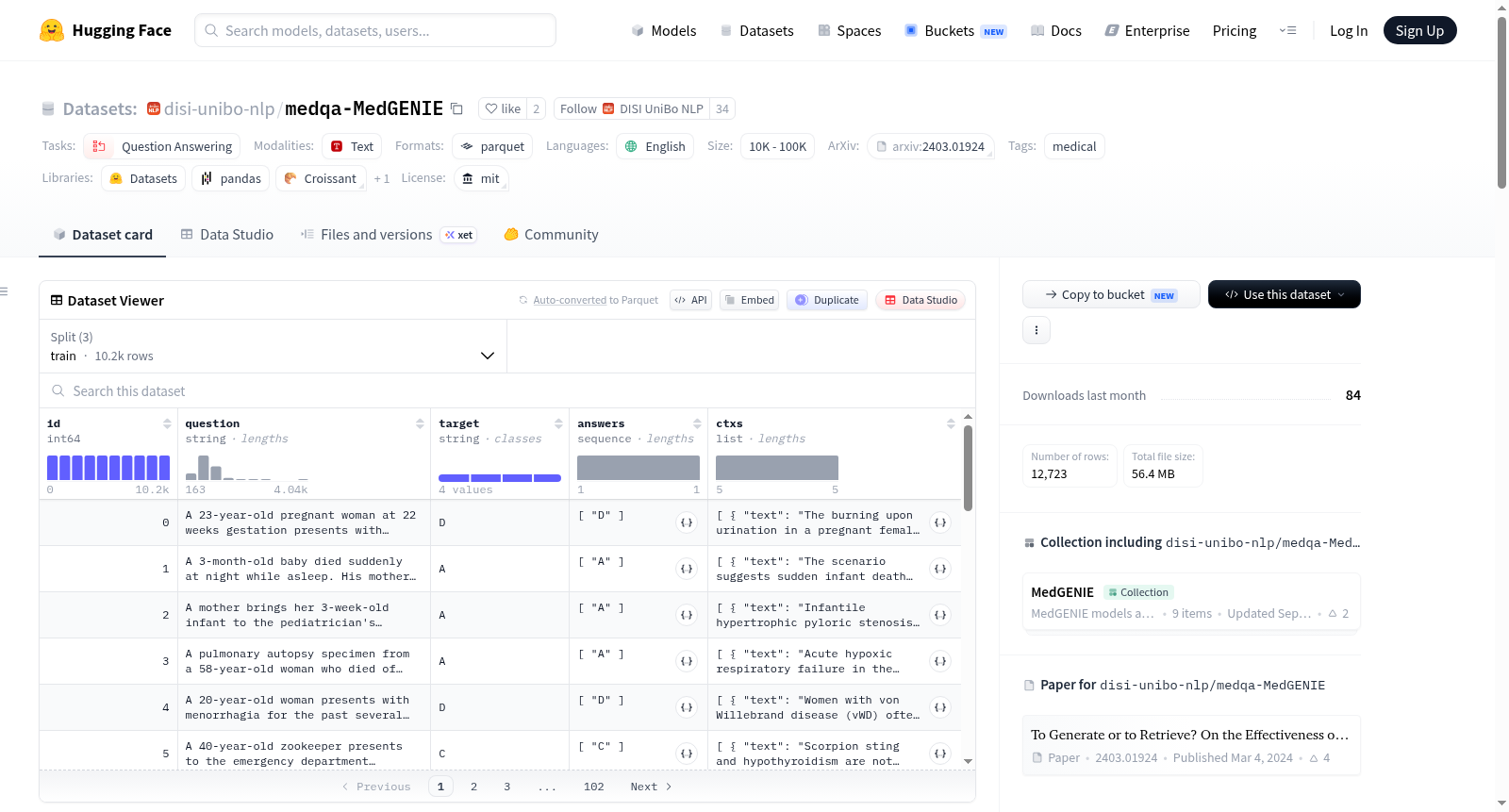
Task: Expand answers cell JSON for row 3
Action: [687, 661]
